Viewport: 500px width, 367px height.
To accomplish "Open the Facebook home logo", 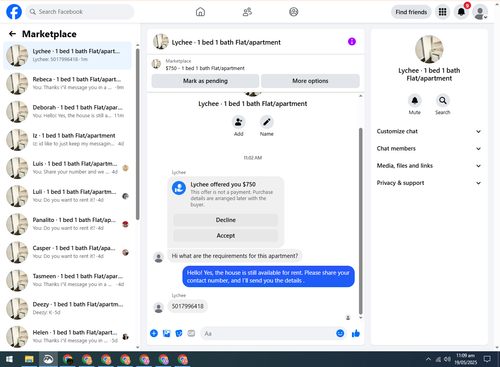I will click(14, 12).
